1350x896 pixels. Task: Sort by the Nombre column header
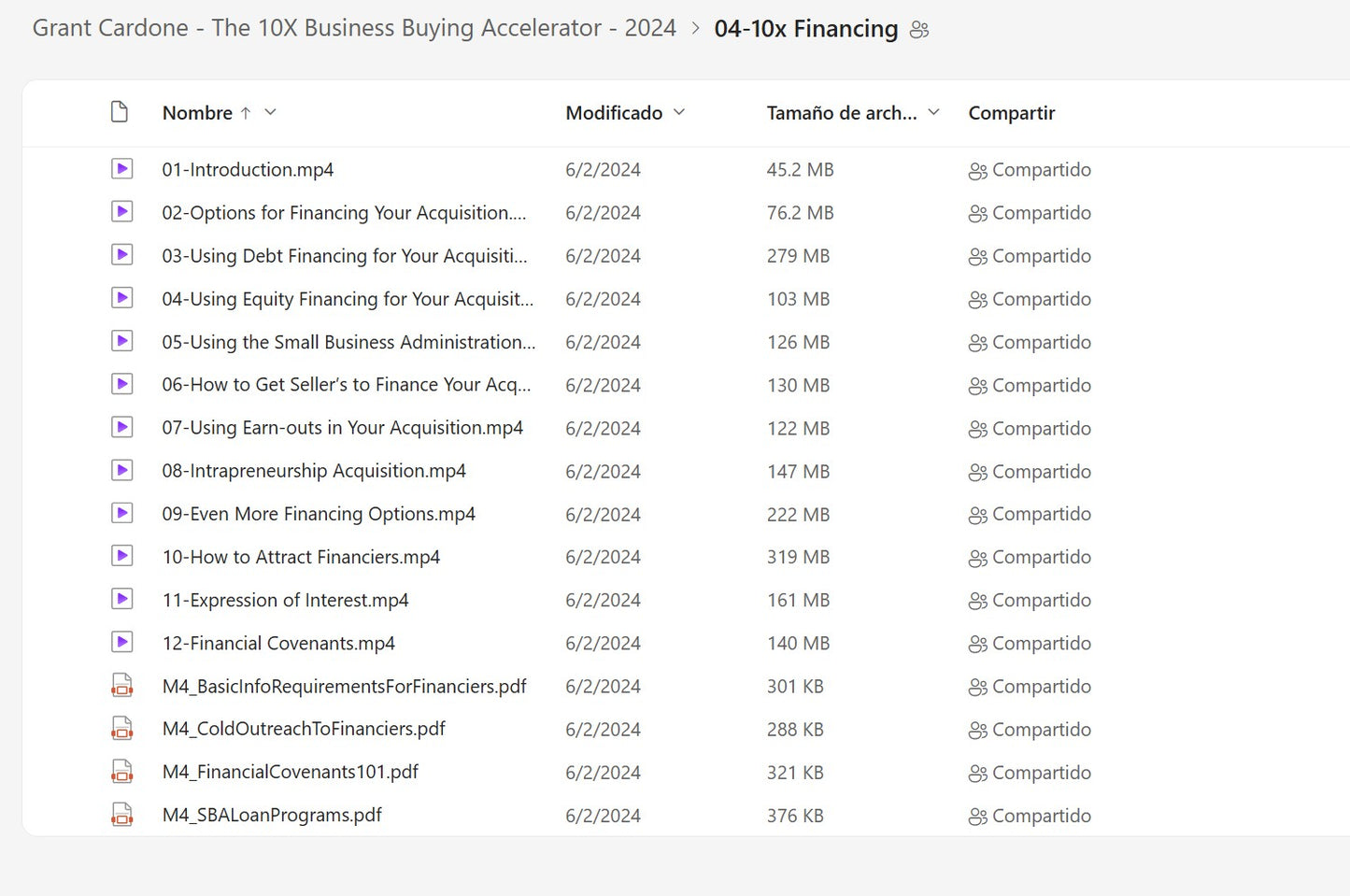click(197, 113)
